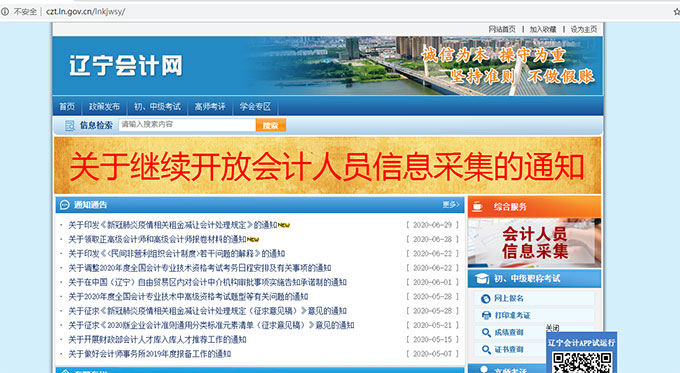Open the 政策发布 navigation tab
The width and height of the screenshot is (680, 373).
point(104,106)
